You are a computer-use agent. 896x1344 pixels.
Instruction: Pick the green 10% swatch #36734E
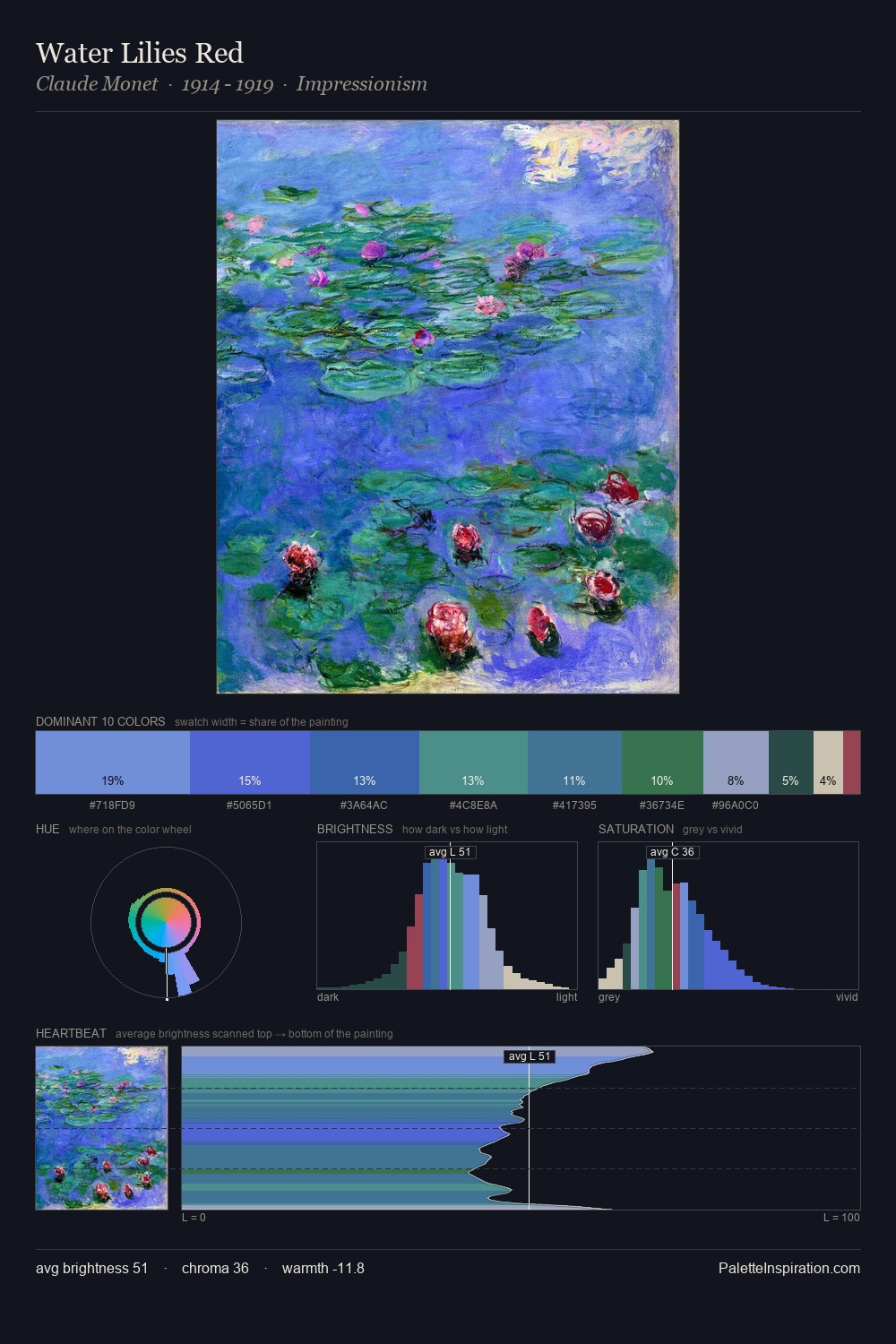662,762
